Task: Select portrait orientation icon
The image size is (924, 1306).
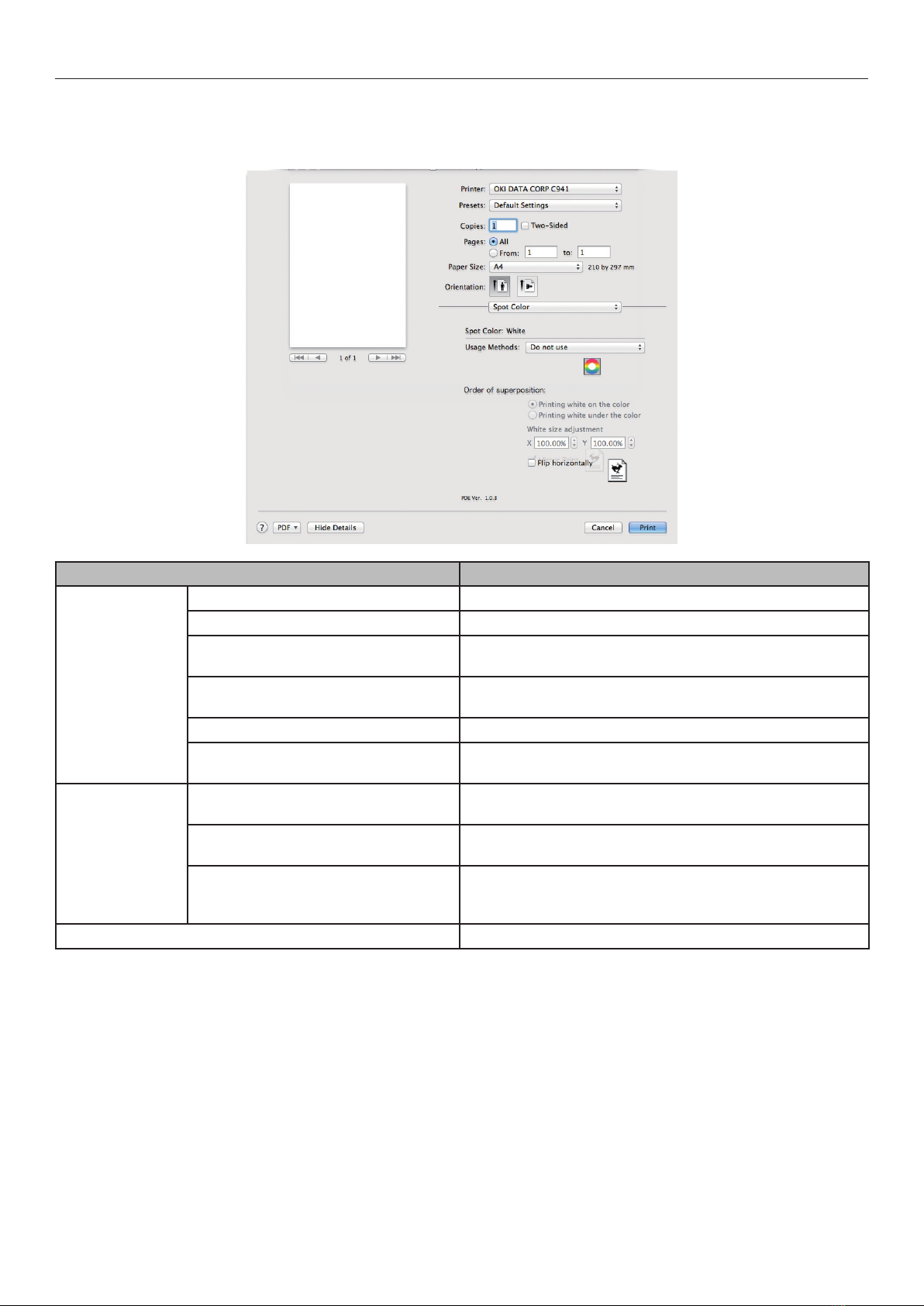Action: (x=500, y=286)
